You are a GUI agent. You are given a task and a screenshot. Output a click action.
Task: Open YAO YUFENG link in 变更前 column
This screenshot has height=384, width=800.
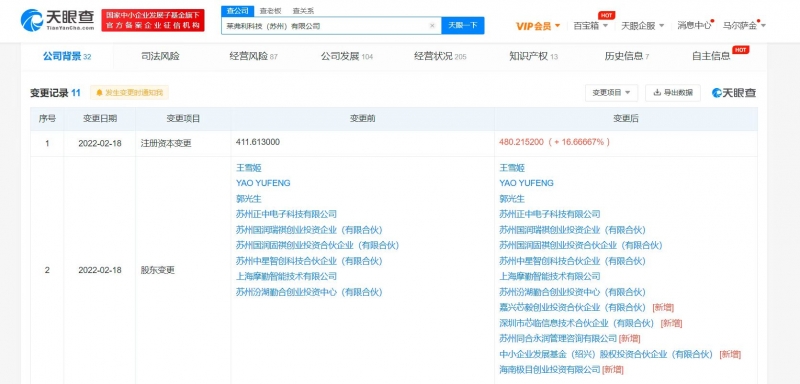click(263, 183)
